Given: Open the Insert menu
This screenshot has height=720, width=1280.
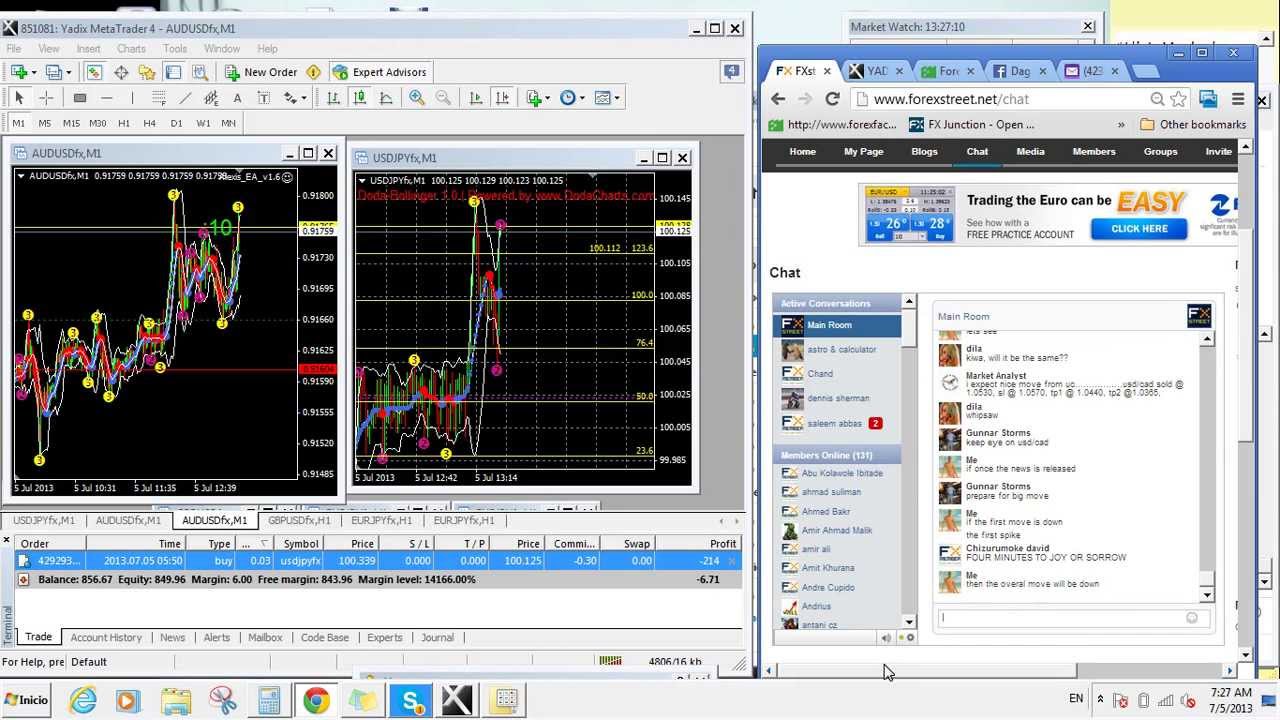Looking at the screenshot, I should pos(88,48).
